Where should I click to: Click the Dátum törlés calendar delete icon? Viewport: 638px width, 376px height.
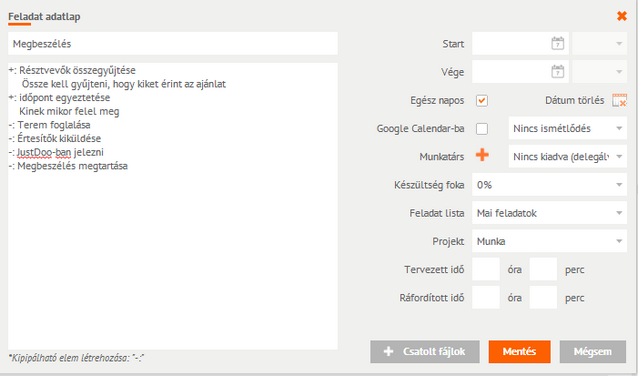pyautogui.click(x=619, y=100)
